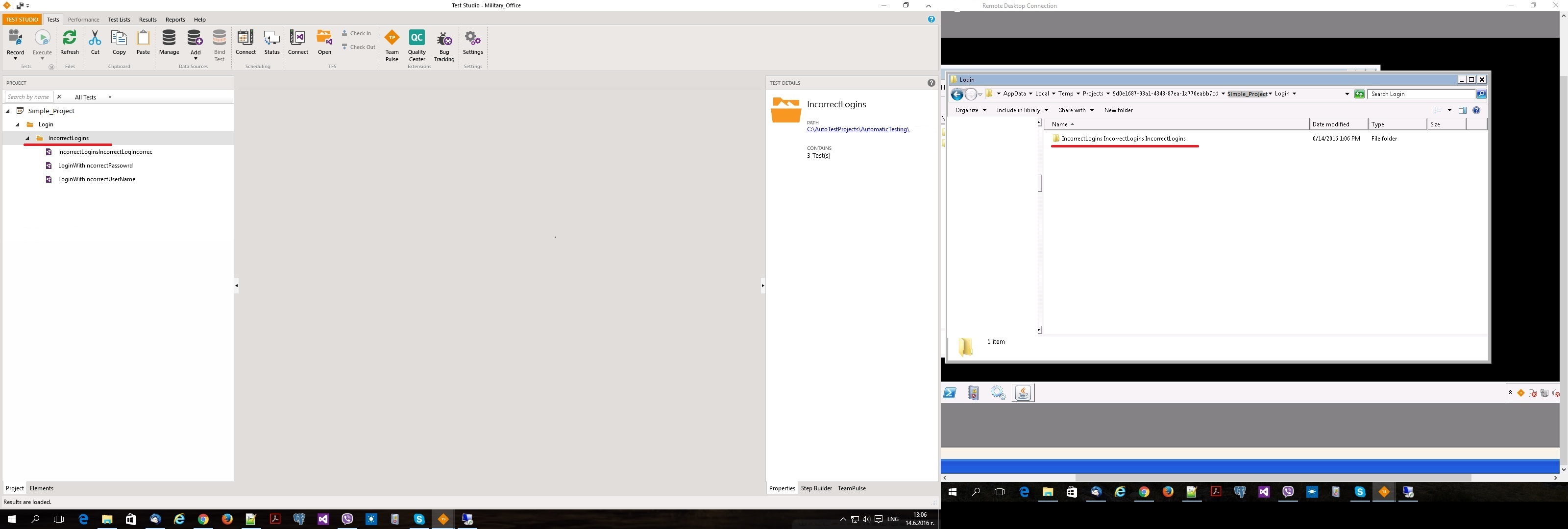Click the Search by name field
1568x529 pixels.
click(x=28, y=97)
